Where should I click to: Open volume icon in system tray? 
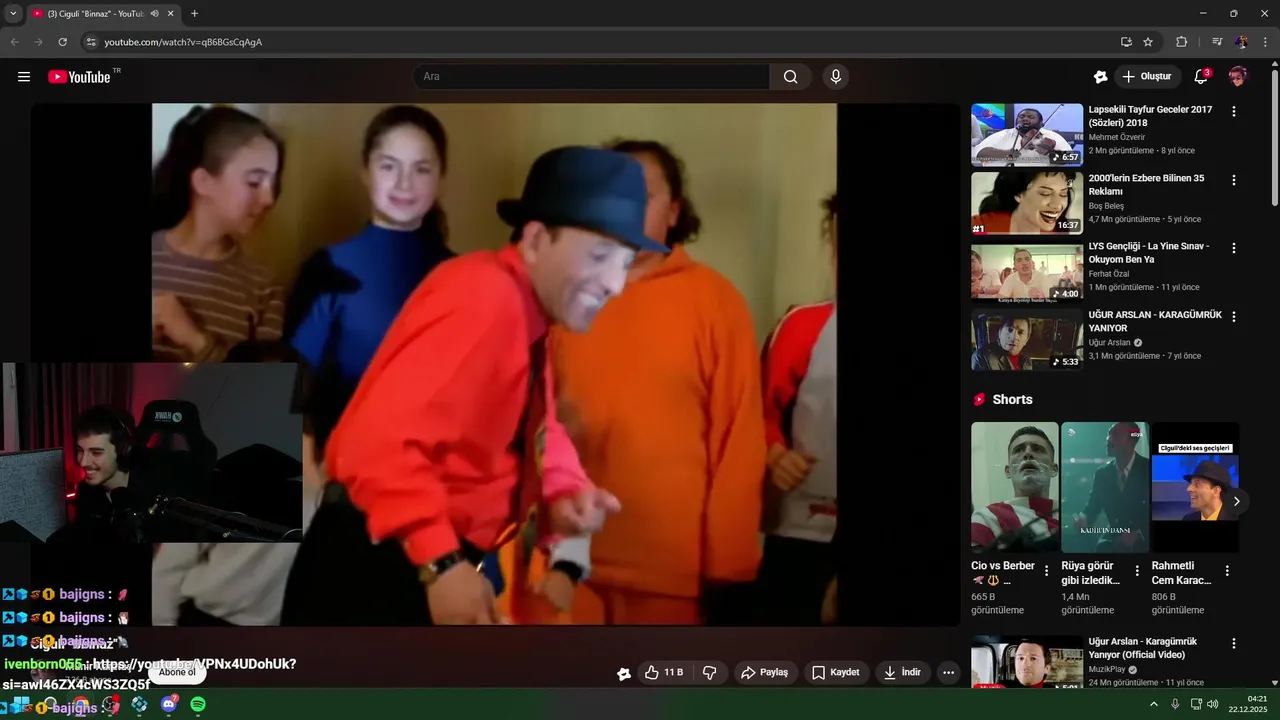coord(1213,704)
